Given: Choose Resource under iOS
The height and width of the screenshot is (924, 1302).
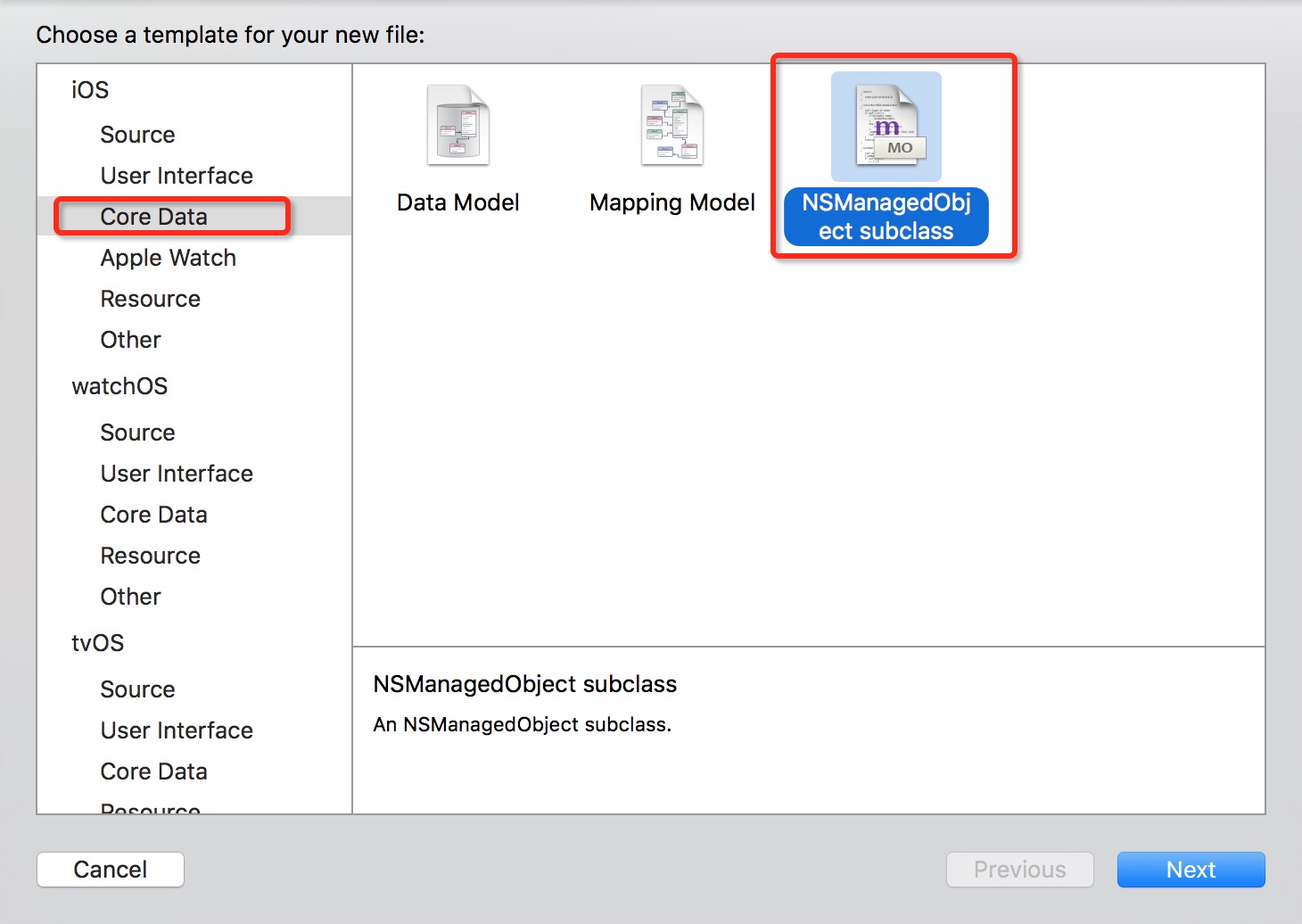Looking at the screenshot, I should pyautogui.click(x=150, y=299).
